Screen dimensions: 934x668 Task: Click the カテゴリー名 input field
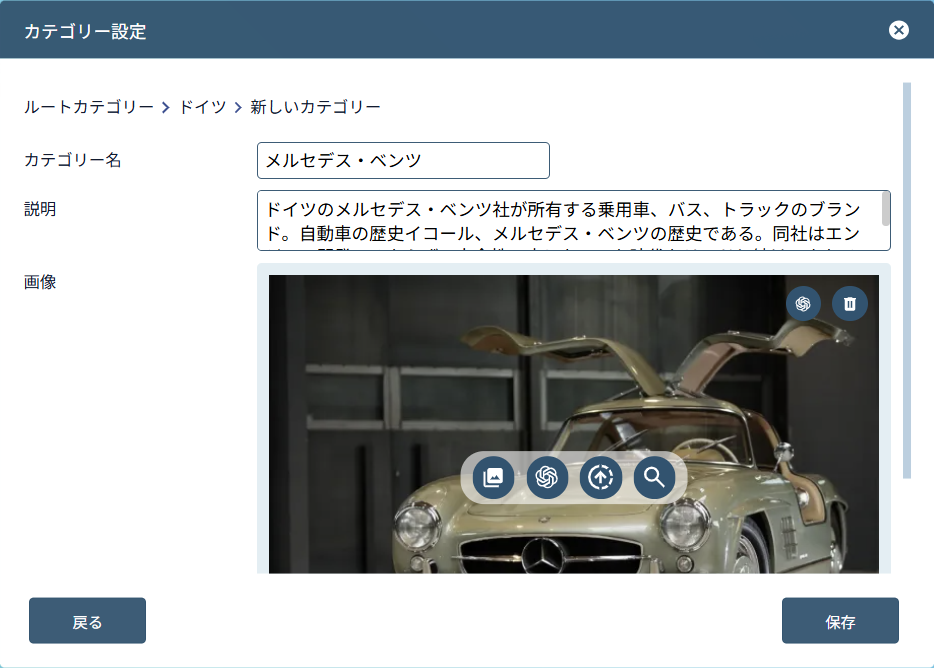pyautogui.click(x=403, y=160)
